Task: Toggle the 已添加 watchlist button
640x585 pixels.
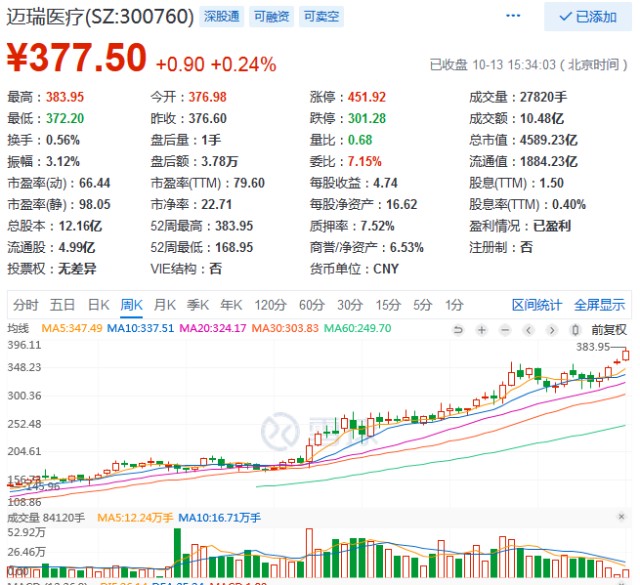Action: pyautogui.click(x=588, y=17)
